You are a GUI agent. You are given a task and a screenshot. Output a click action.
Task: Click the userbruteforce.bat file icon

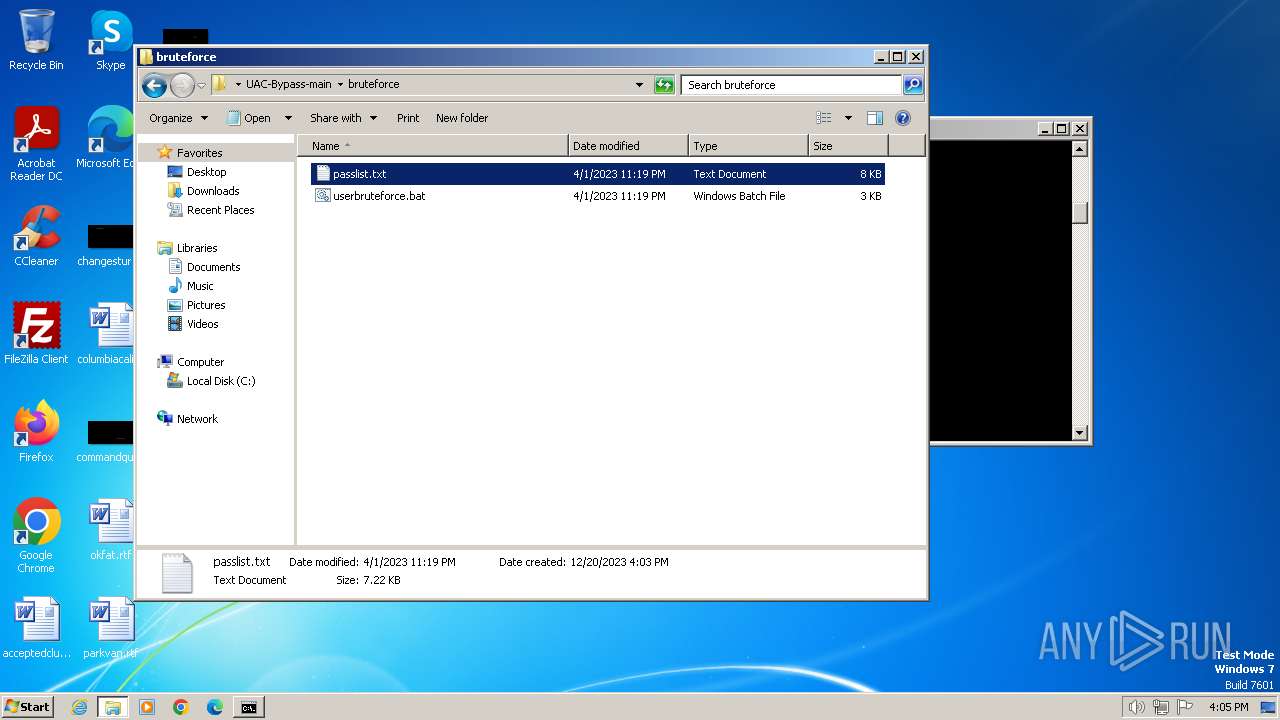point(323,196)
